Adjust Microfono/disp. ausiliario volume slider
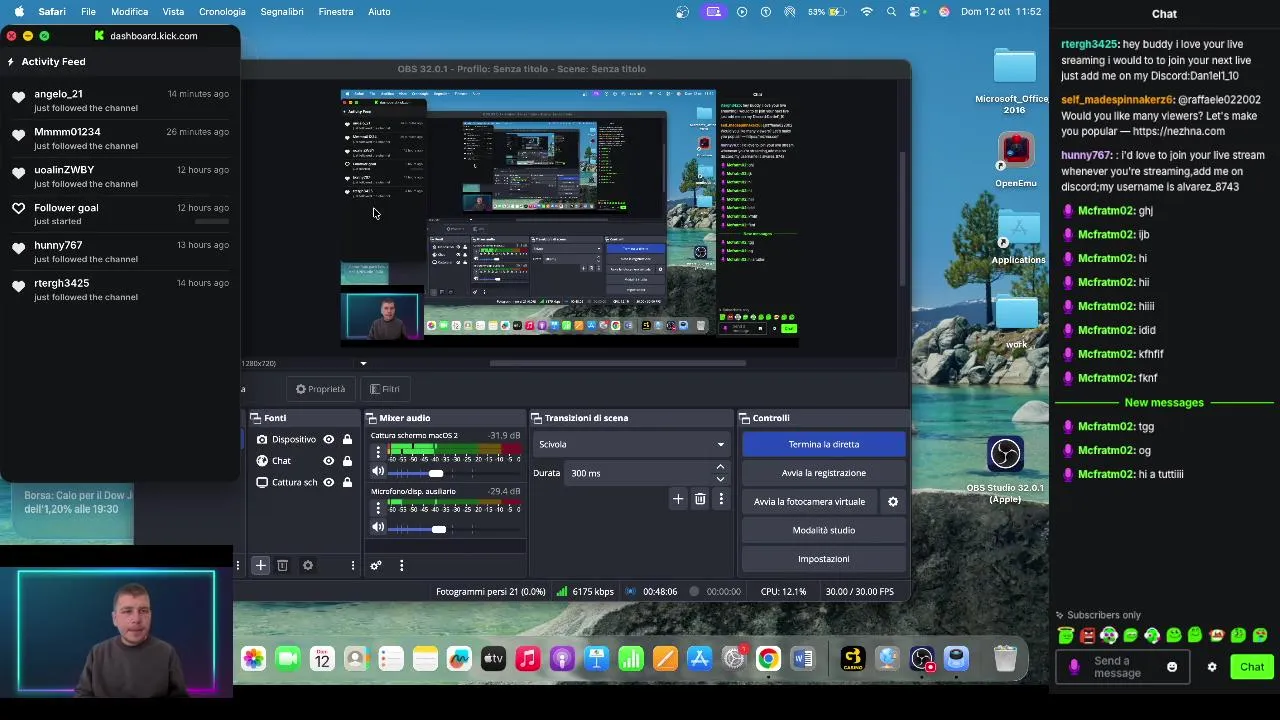 pos(438,529)
